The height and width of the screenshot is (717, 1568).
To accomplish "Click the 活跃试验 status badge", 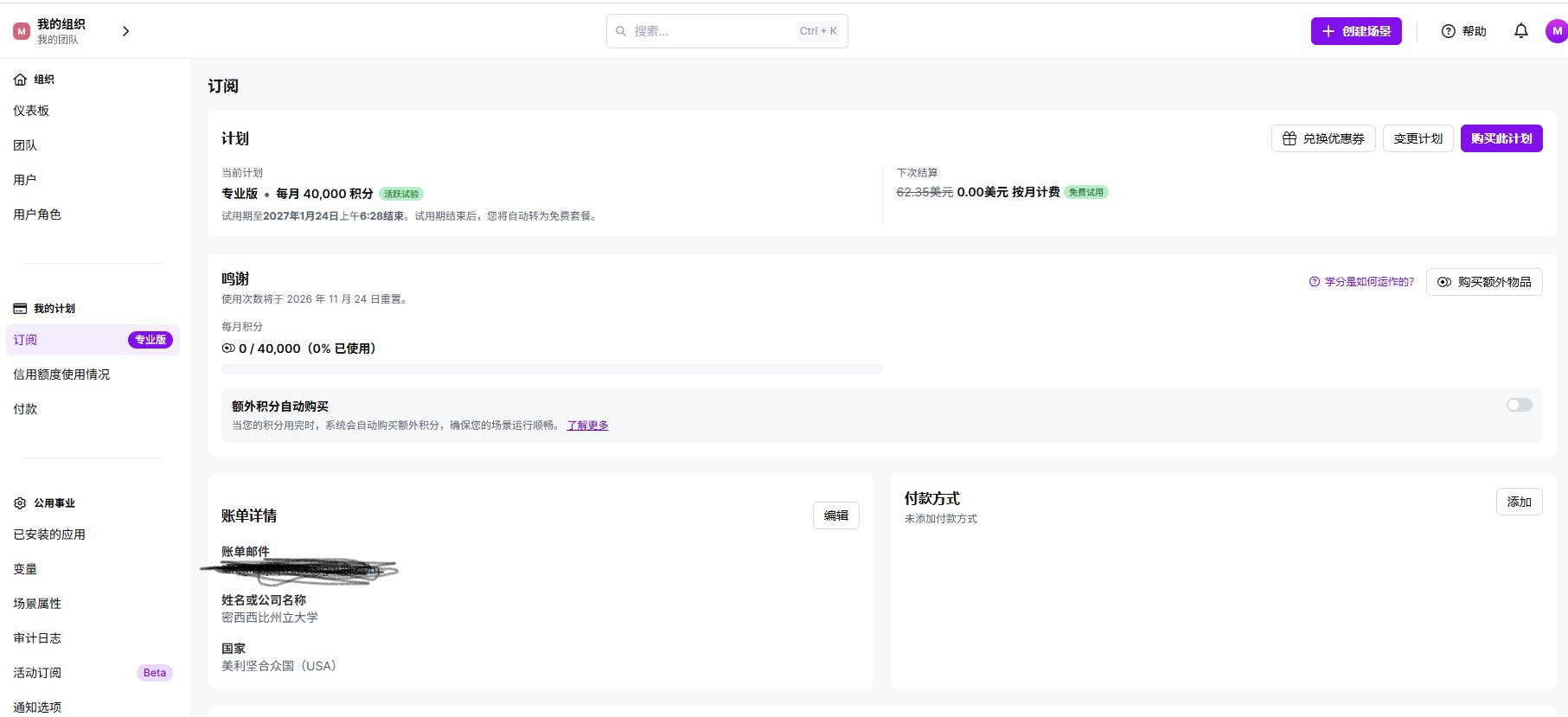I will (x=401, y=195).
